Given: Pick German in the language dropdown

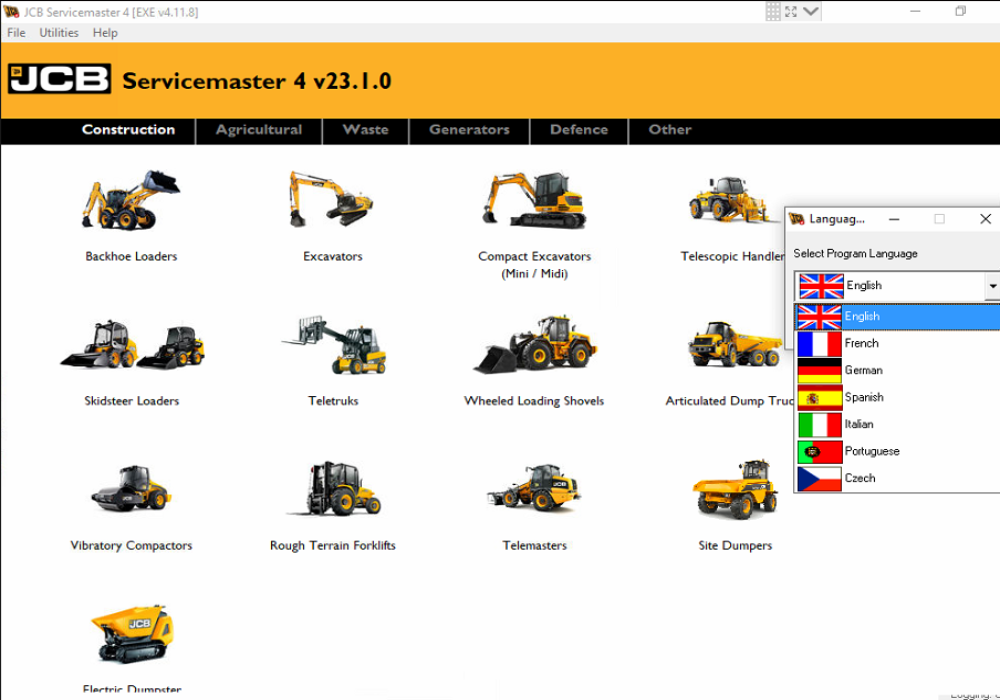Looking at the screenshot, I should [x=863, y=370].
